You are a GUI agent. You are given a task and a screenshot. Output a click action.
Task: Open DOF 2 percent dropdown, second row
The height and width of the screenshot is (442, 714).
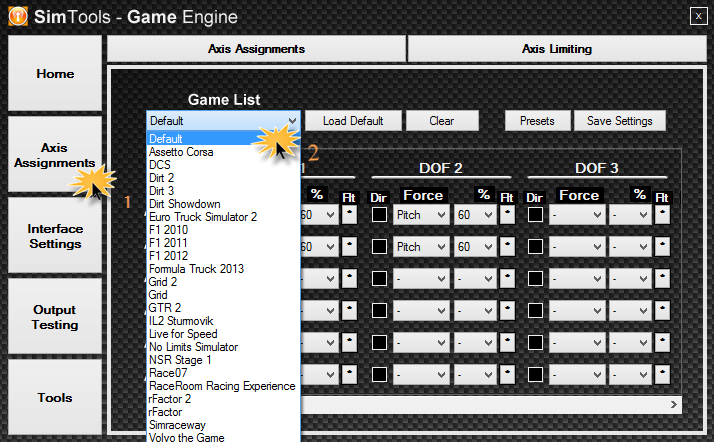[x=475, y=247]
